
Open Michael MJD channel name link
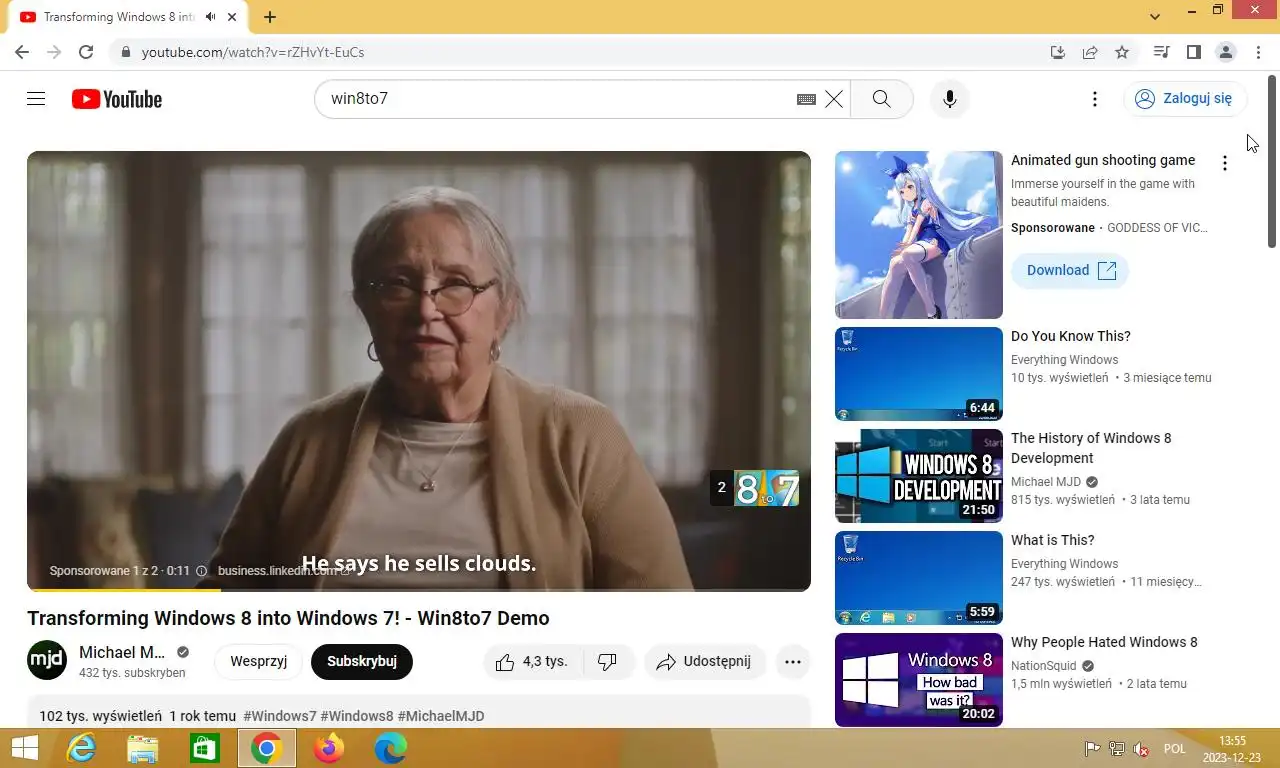point(122,652)
